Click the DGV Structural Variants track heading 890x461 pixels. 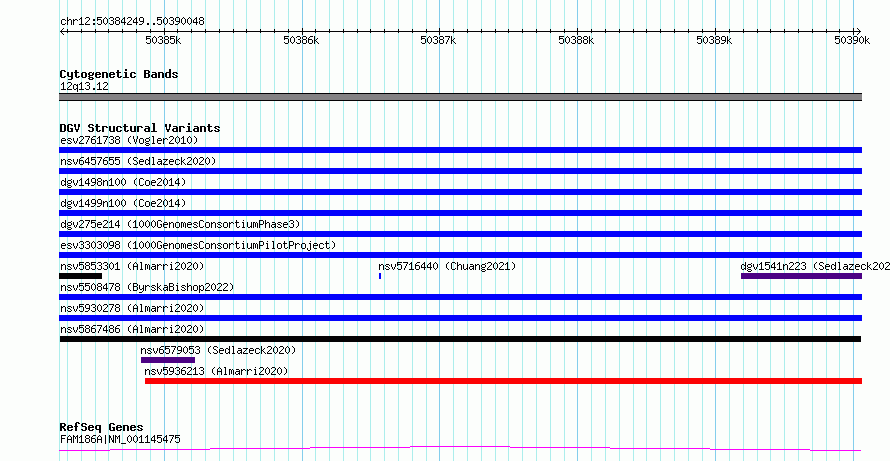coord(140,128)
